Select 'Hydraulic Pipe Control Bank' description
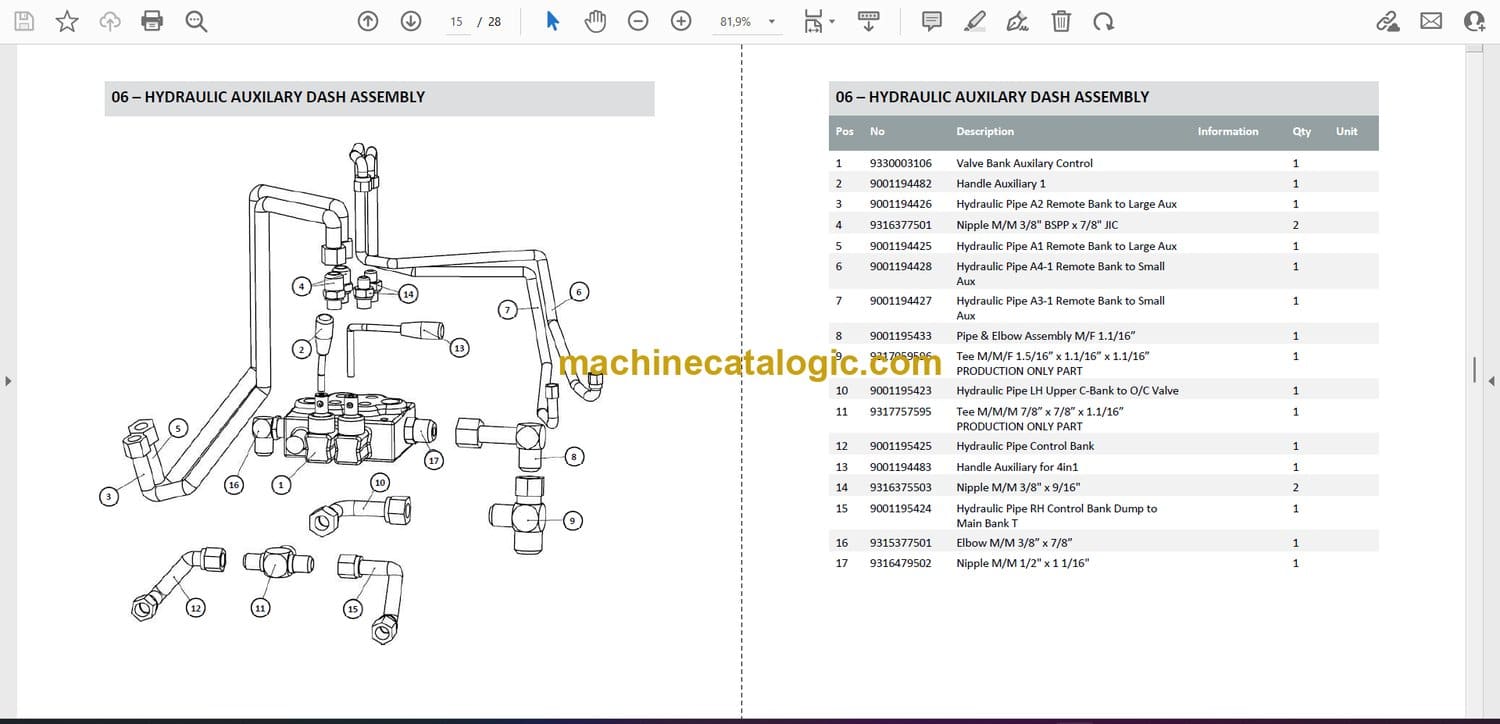The height and width of the screenshot is (724, 1500). [1025, 446]
